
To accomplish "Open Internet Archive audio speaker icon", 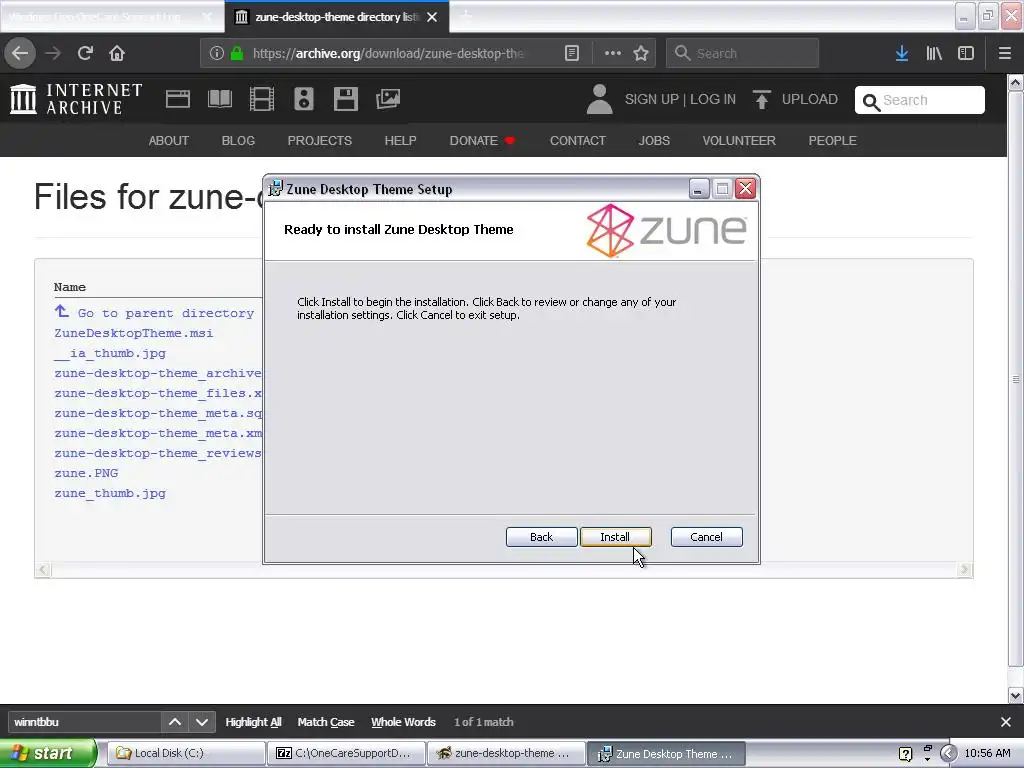I will point(304,99).
